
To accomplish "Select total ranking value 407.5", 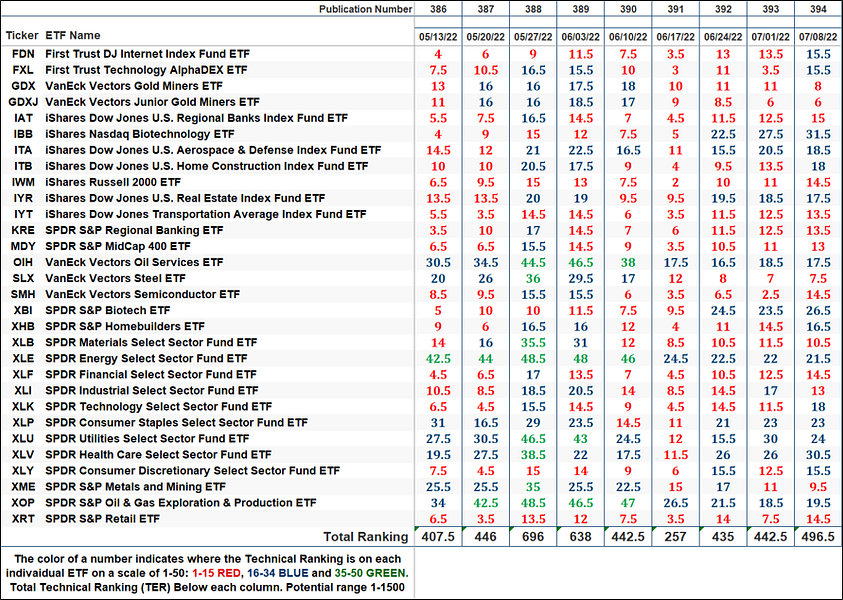I will pyautogui.click(x=438, y=537).
